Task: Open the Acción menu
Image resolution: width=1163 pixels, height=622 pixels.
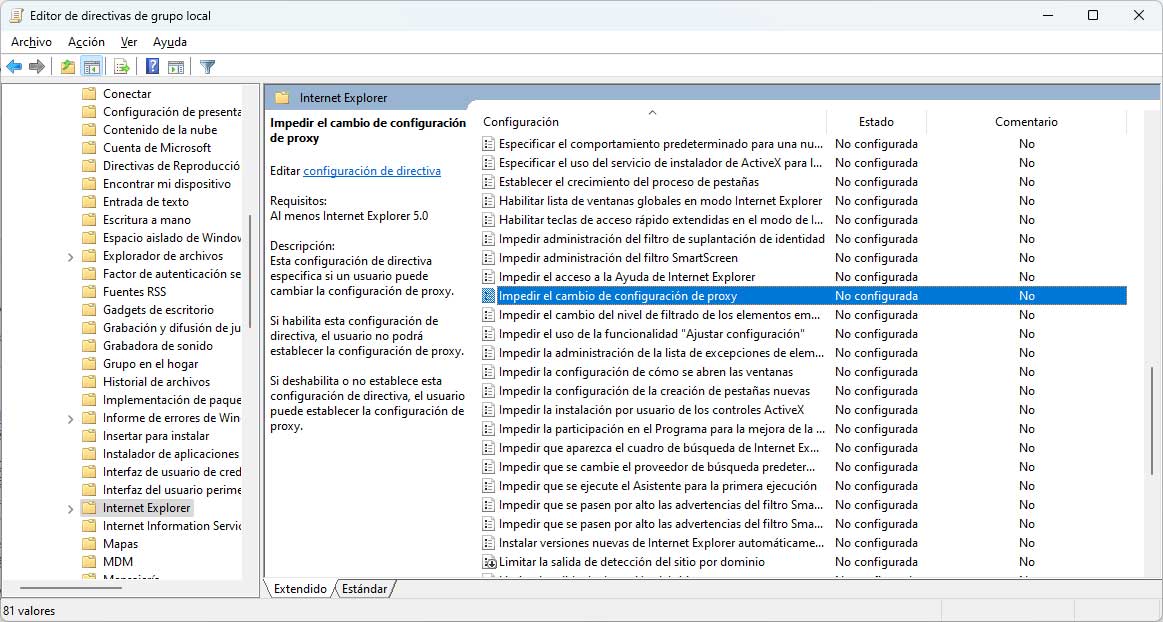Action: coord(86,42)
